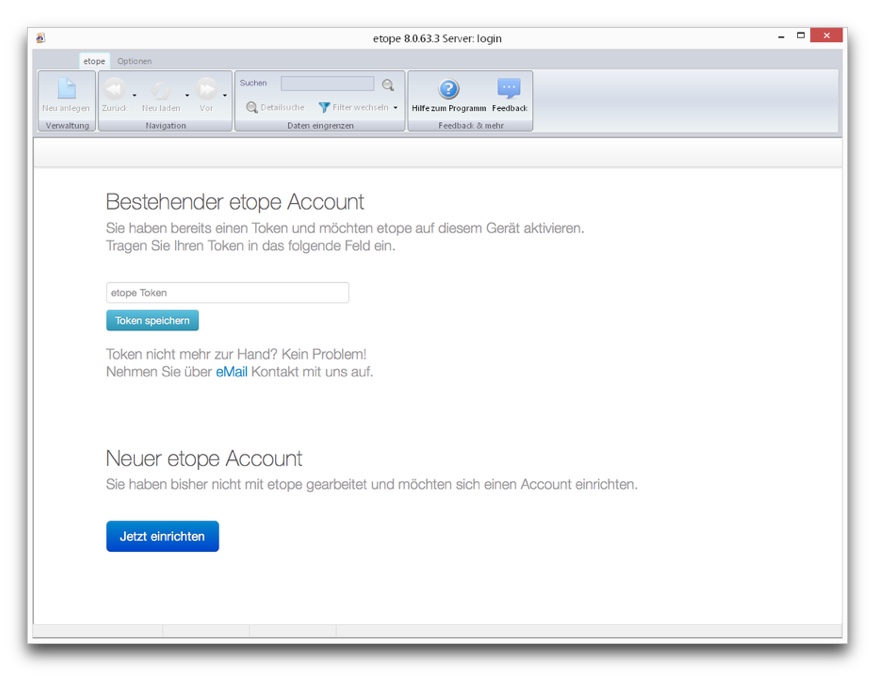Click the Neuer etope Account heading
872x677 pixels.
click(x=204, y=458)
